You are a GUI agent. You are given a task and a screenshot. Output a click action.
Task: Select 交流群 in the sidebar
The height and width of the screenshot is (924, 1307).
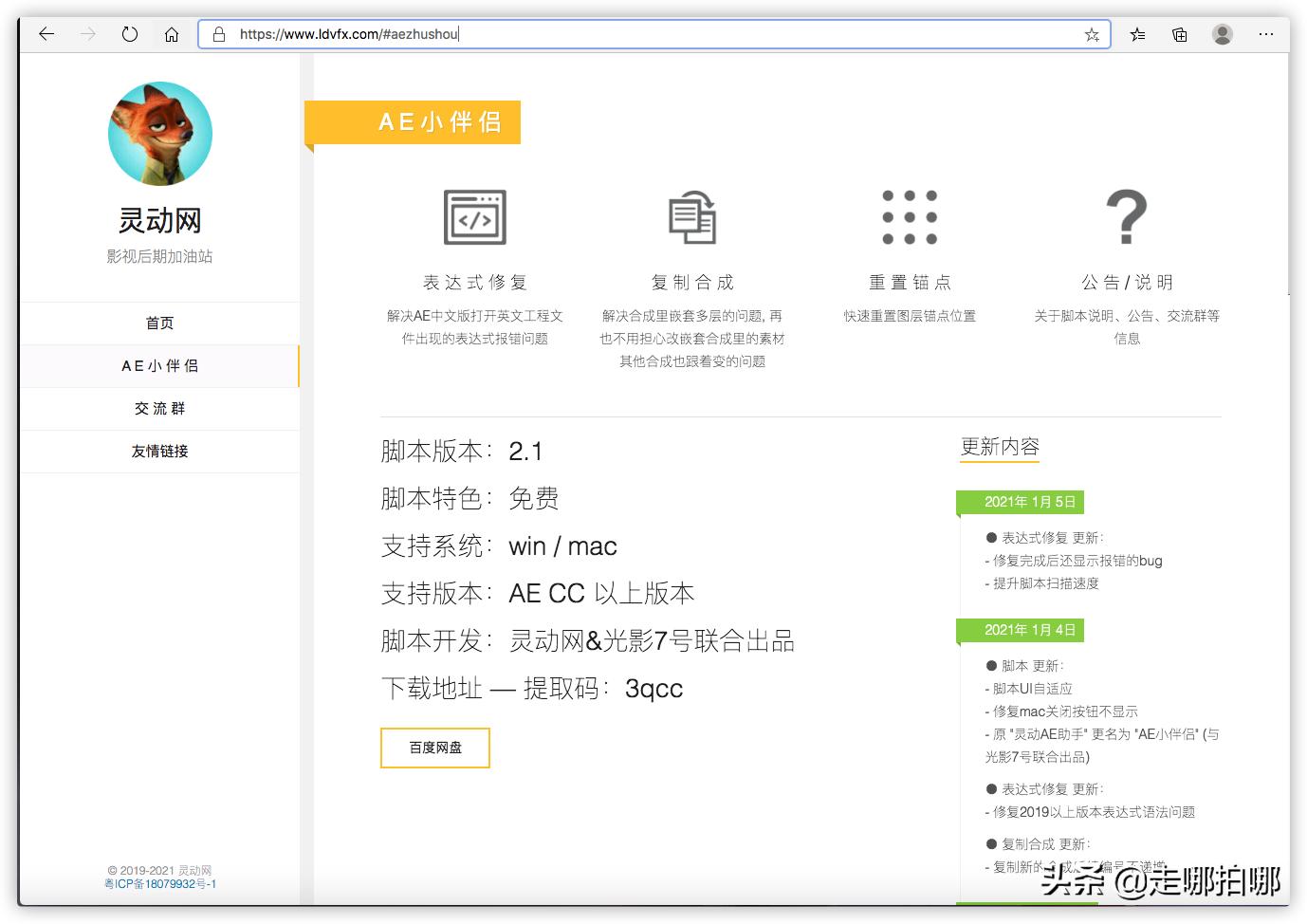point(159,408)
